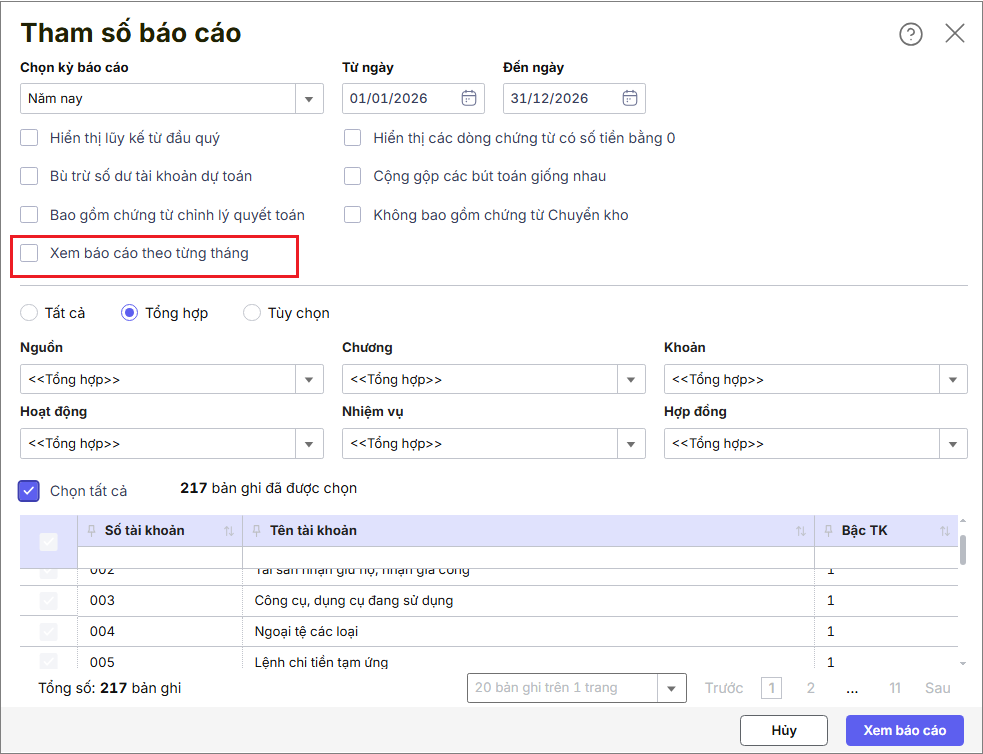Click the Số tài khoản filter box
Image resolution: width=983 pixels, height=754 pixels.
160,557
